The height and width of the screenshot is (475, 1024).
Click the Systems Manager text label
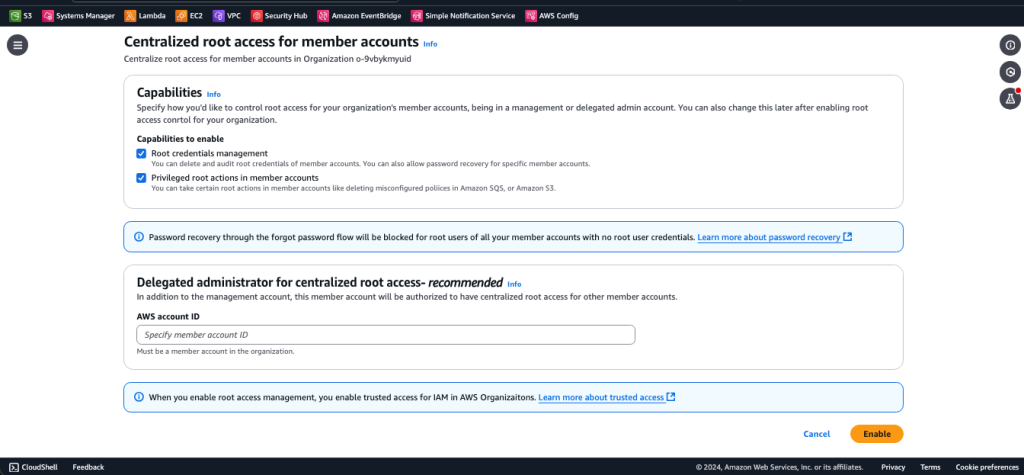[86, 16]
